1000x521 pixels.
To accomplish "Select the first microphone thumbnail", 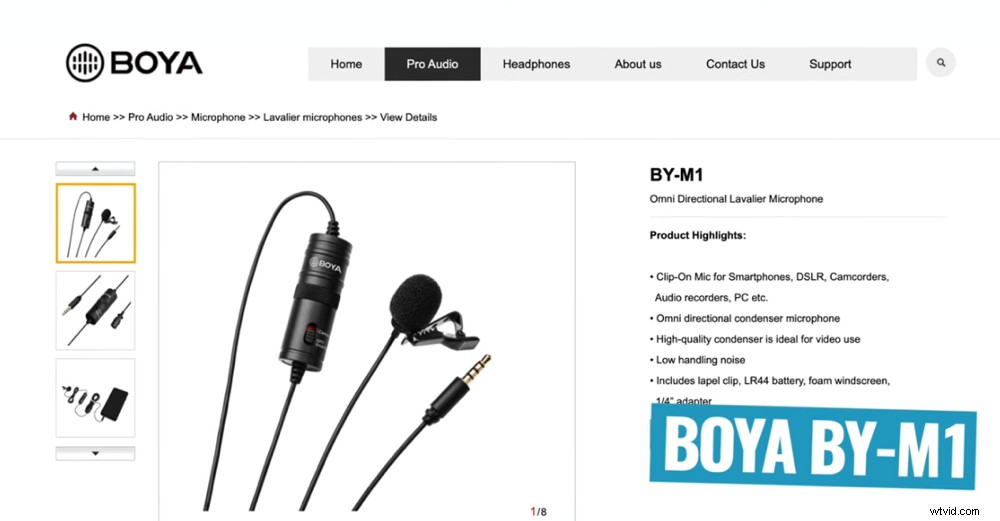I will click(x=96, y=223).
